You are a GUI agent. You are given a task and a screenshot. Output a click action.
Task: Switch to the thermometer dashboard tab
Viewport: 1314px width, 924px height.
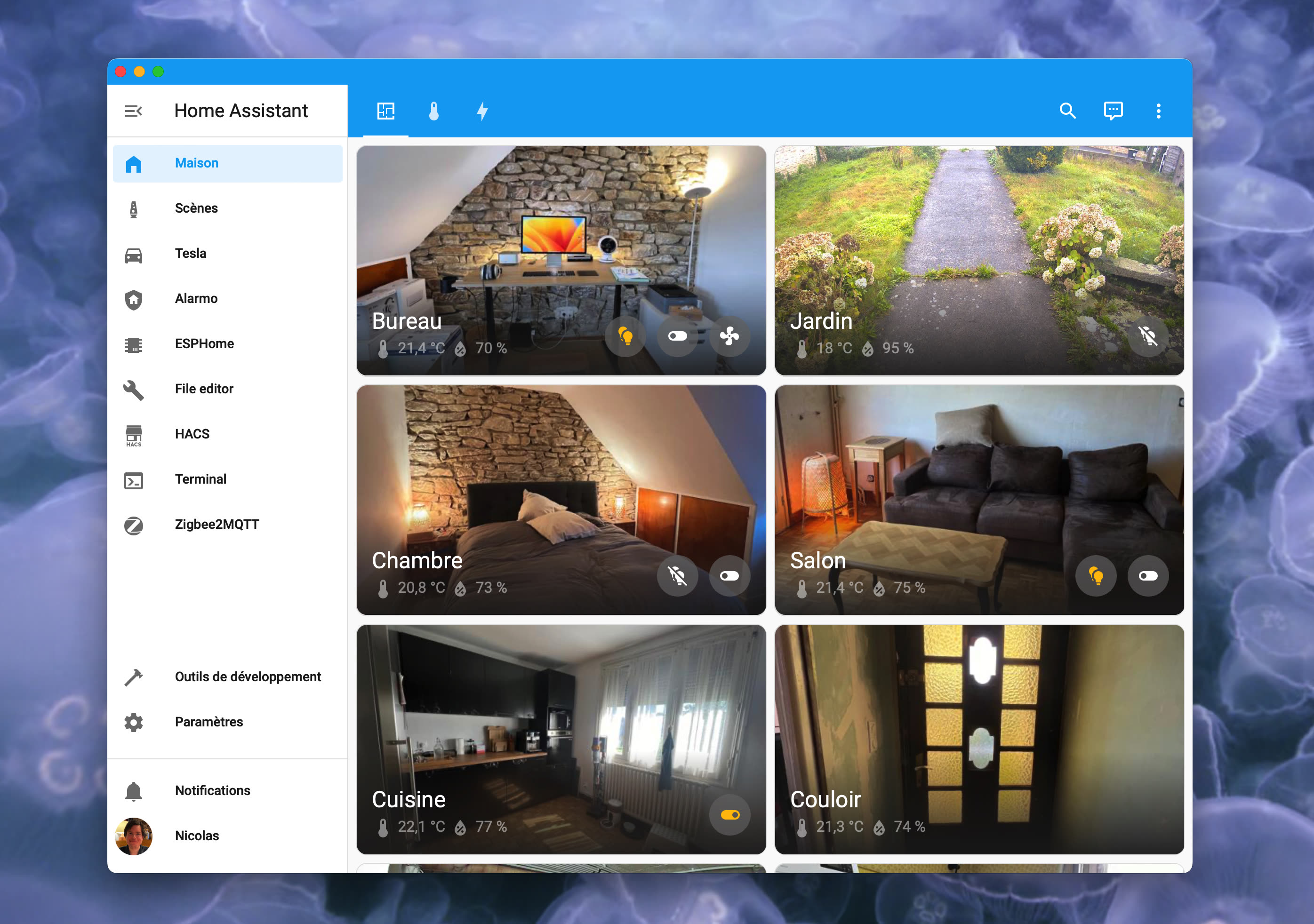point(434,111)
